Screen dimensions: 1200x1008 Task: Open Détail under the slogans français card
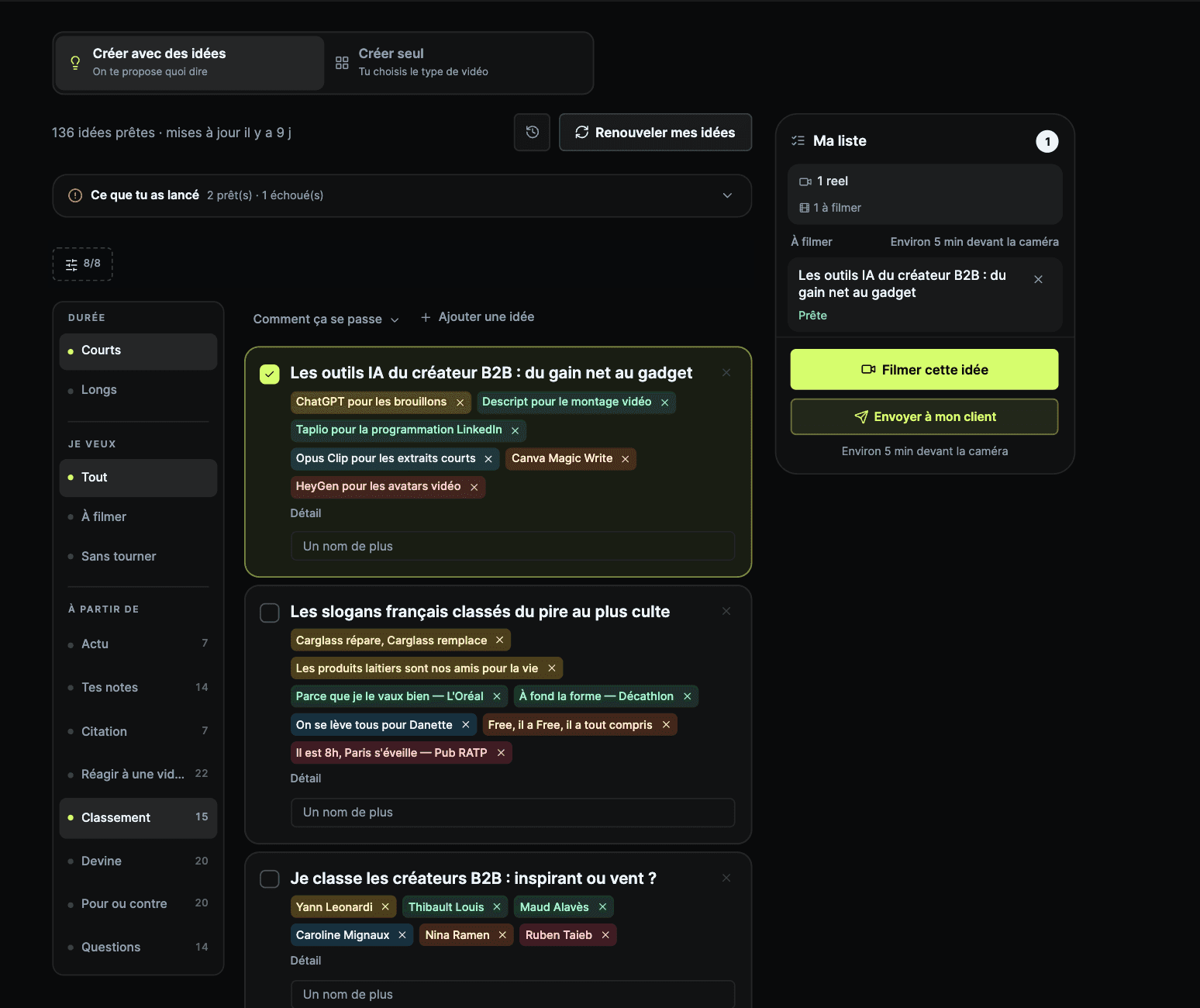coord(305,778)
